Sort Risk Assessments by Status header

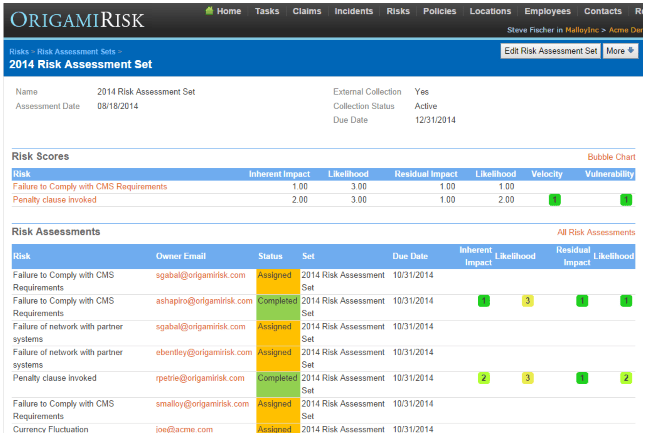[x=270, y=256]
